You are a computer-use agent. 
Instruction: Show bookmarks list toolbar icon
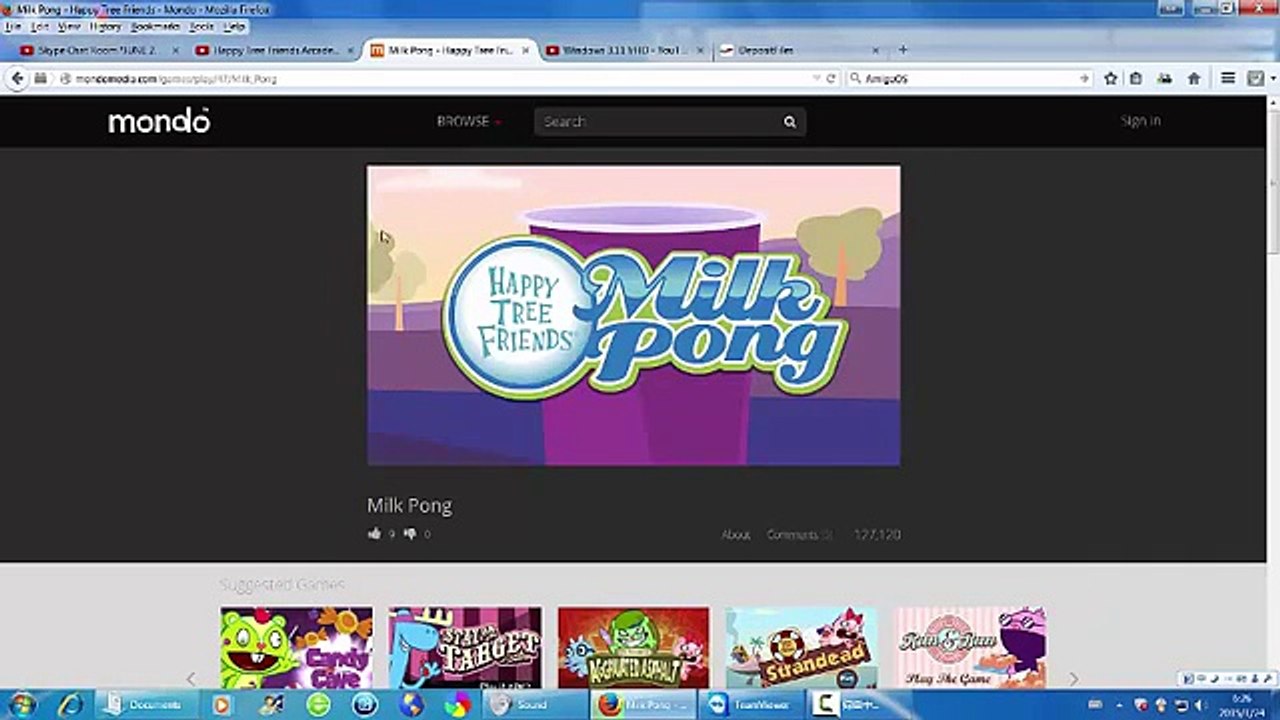[1136, 78]
